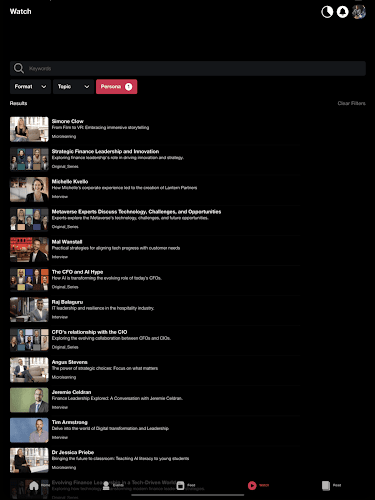Open the document icon tab in bottom bar
Screen dimensions: 375x500
click(326, 485)
